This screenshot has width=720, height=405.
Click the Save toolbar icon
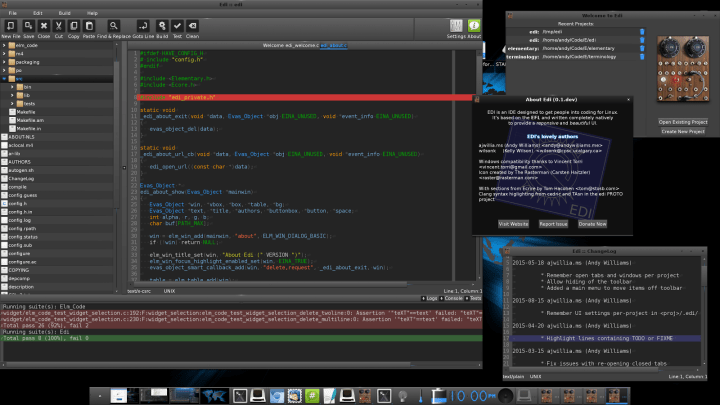(28, 26)
